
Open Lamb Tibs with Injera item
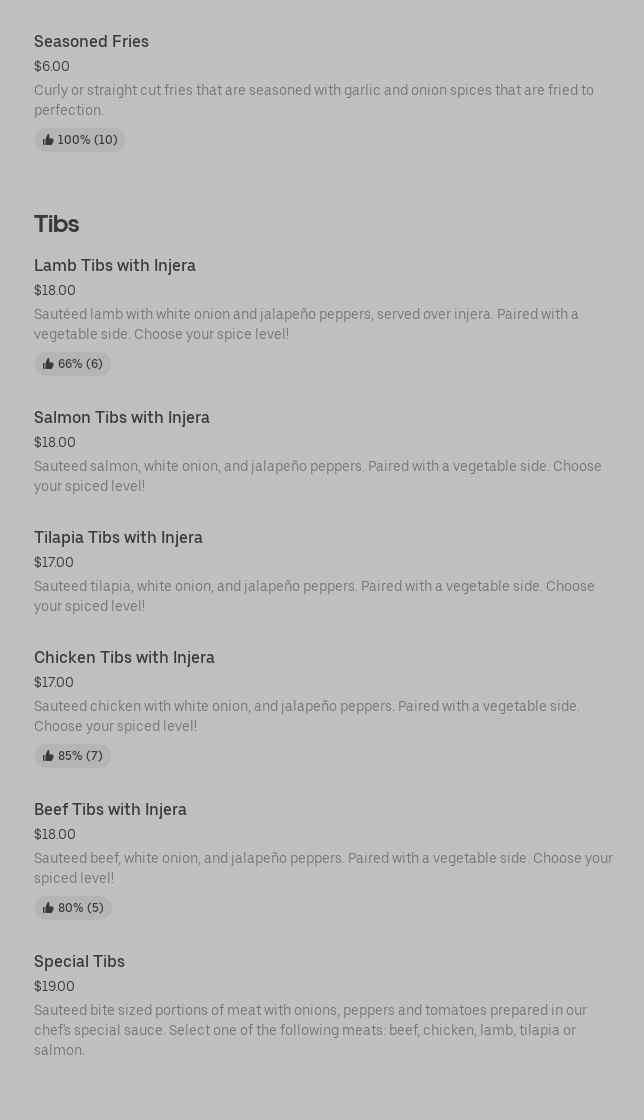coord(115,265)
